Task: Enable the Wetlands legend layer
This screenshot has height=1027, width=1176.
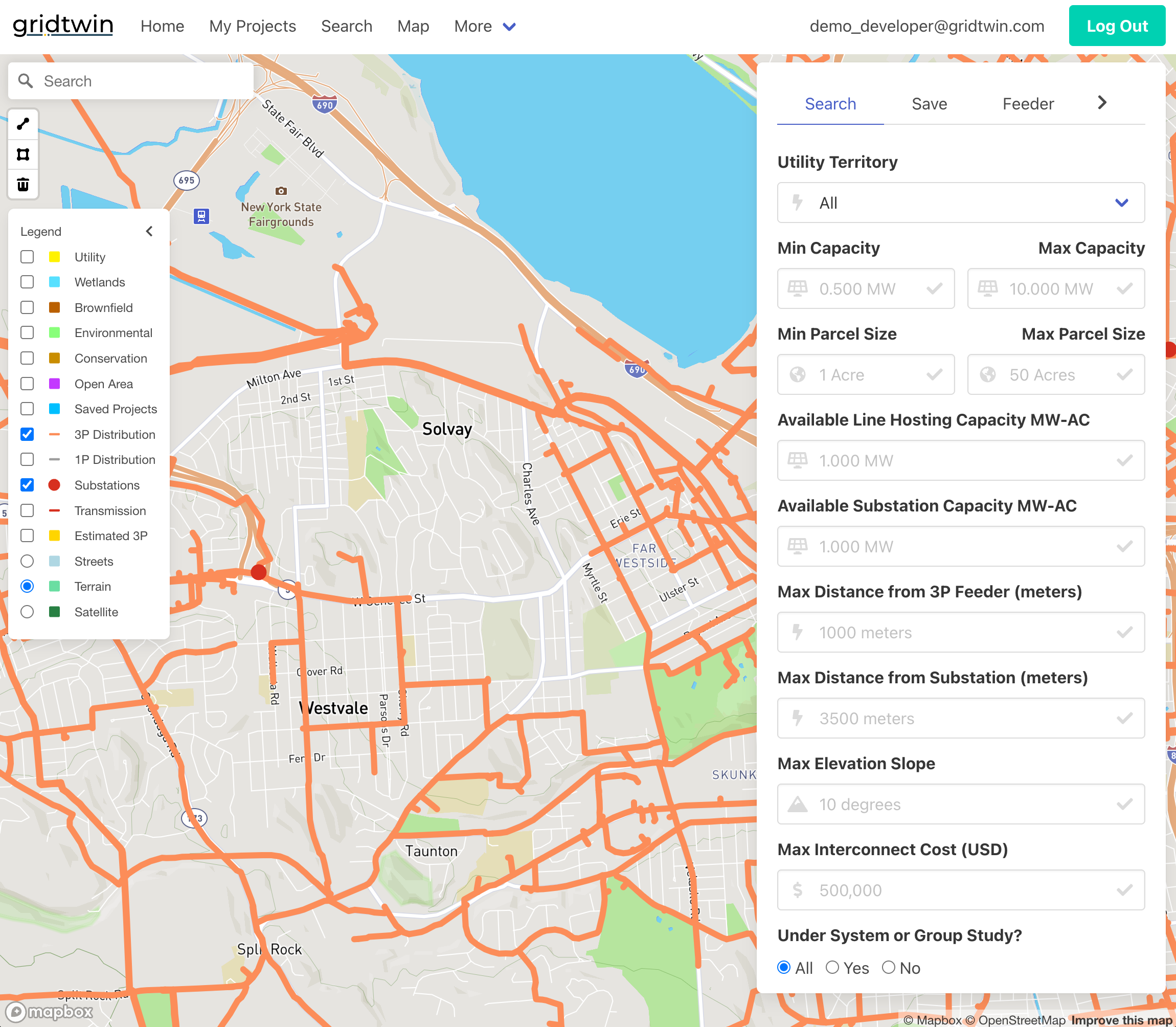Action: [x=27, y=282]
